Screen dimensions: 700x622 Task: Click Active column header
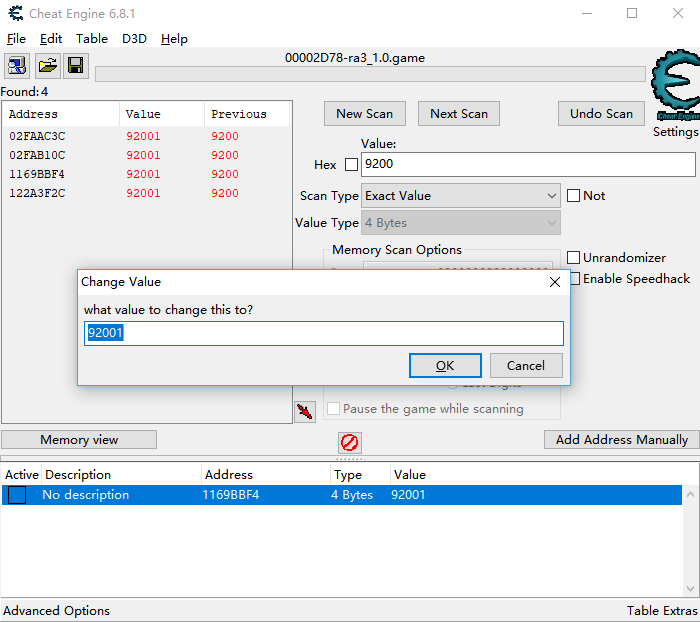tap(22, 475)
